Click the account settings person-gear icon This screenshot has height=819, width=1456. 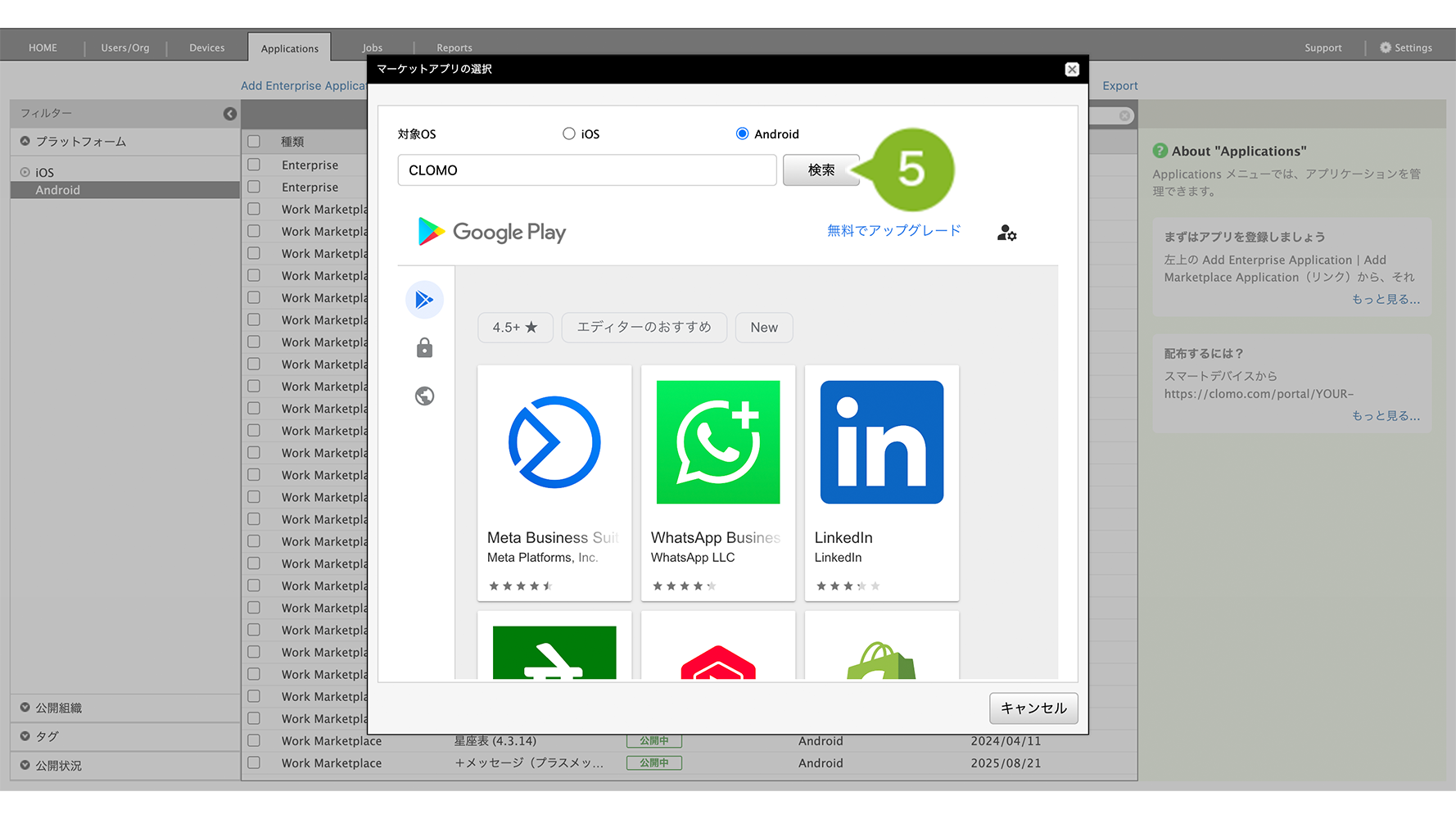coord(1006,233)
